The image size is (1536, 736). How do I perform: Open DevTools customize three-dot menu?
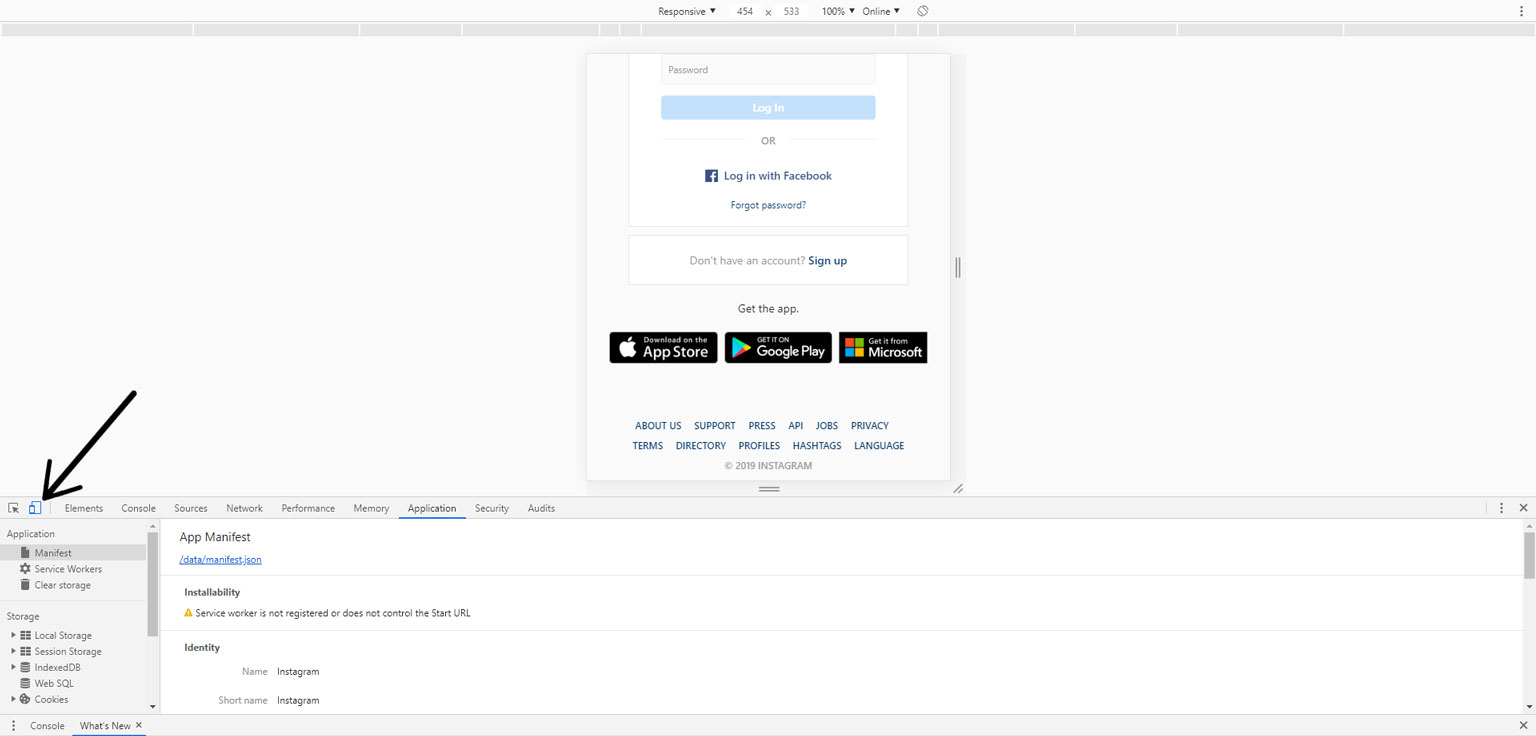(1501, 508)
